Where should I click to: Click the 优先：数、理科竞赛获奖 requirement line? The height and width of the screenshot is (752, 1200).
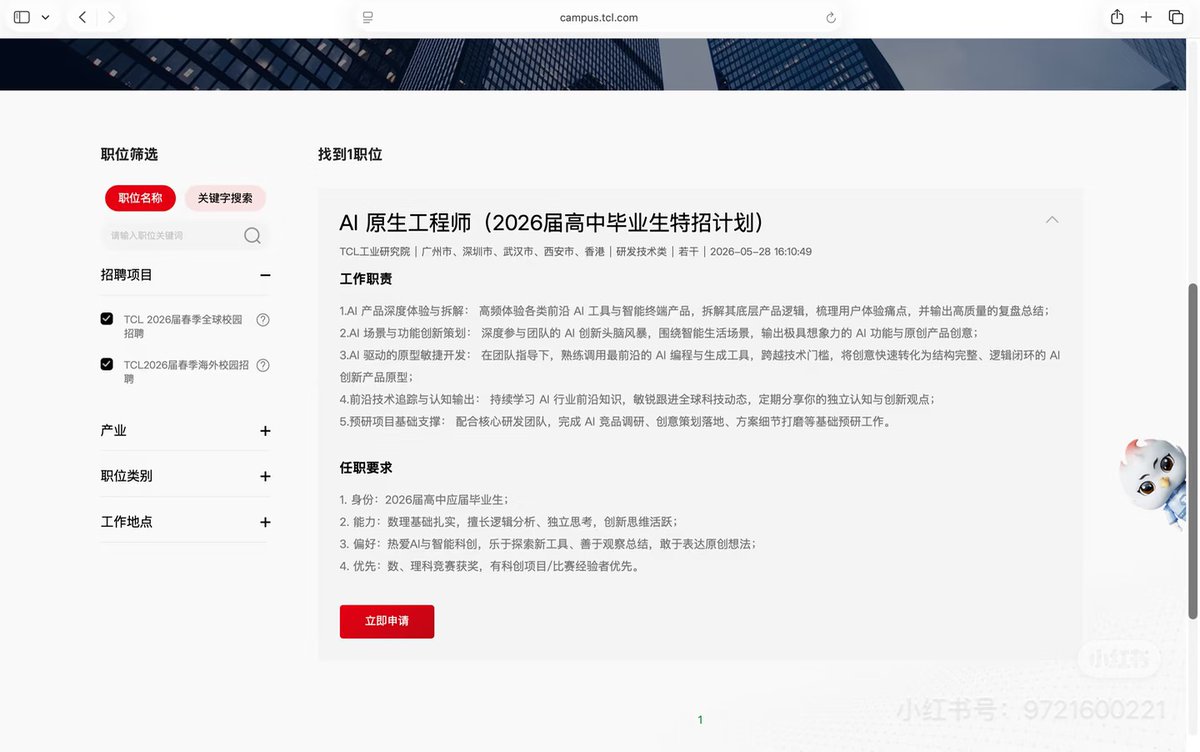(x=489, y=566)
